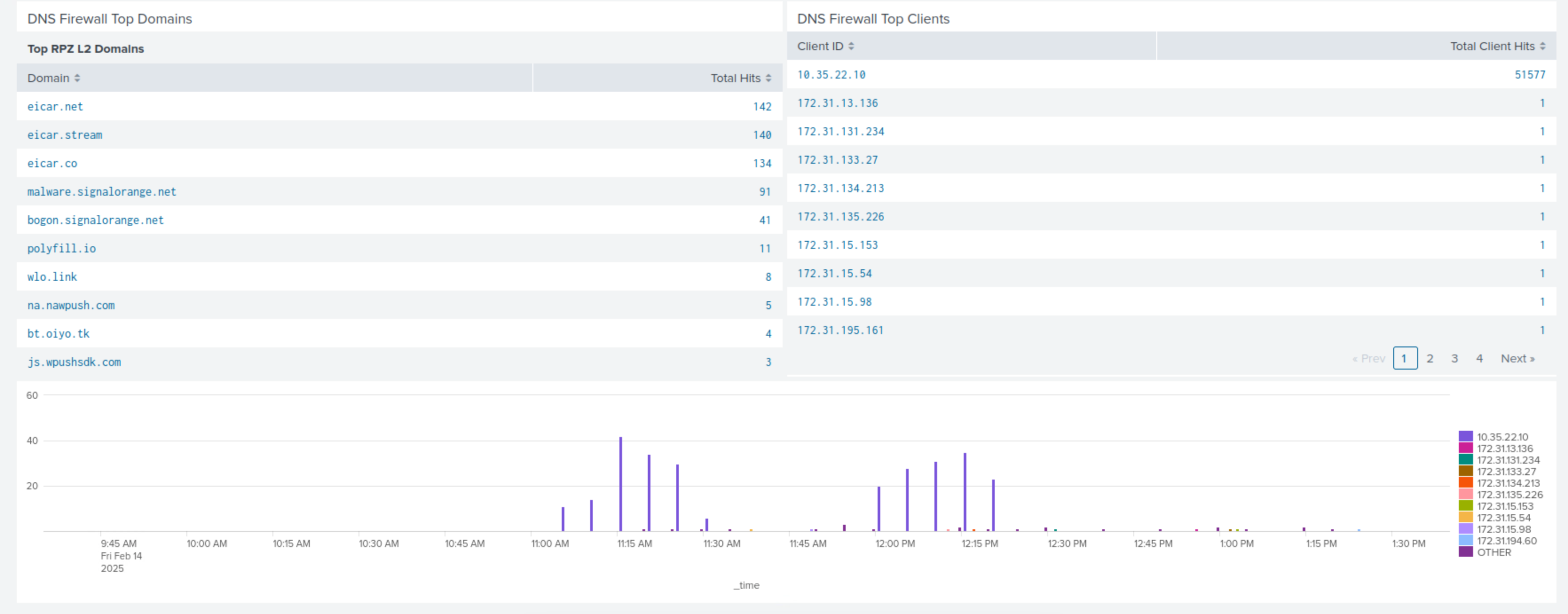Click the Total Client Hits sort arrows
The image size is (1568, 614).
click(x=1542, y=46)
